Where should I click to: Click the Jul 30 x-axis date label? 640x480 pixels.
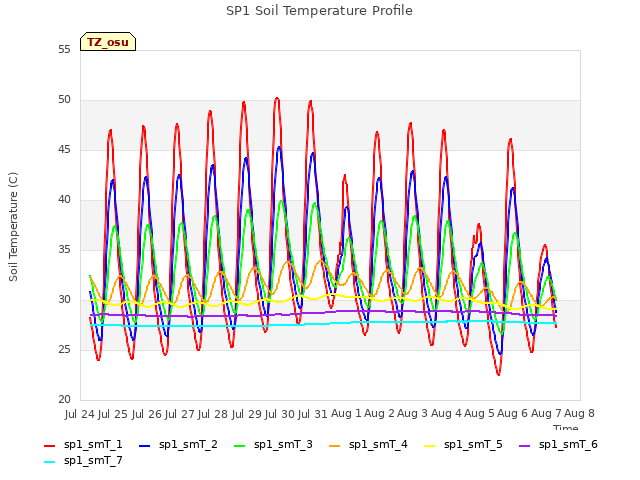click(280, 414)
